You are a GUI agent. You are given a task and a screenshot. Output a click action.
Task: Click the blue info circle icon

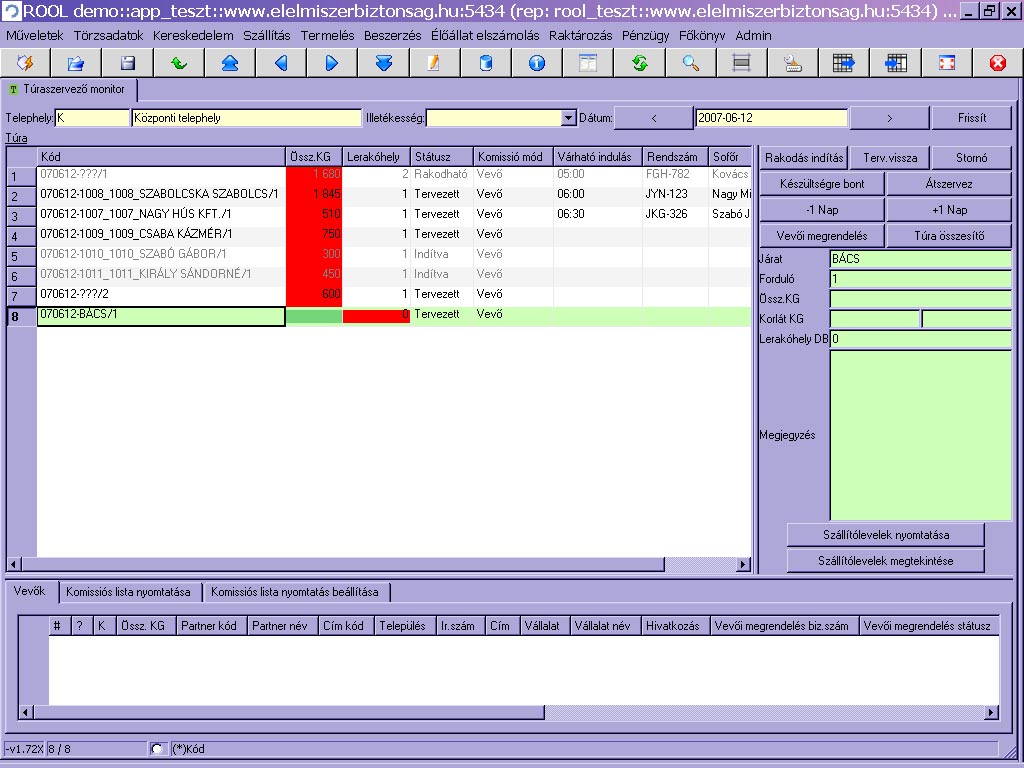[x=537, y=63]
